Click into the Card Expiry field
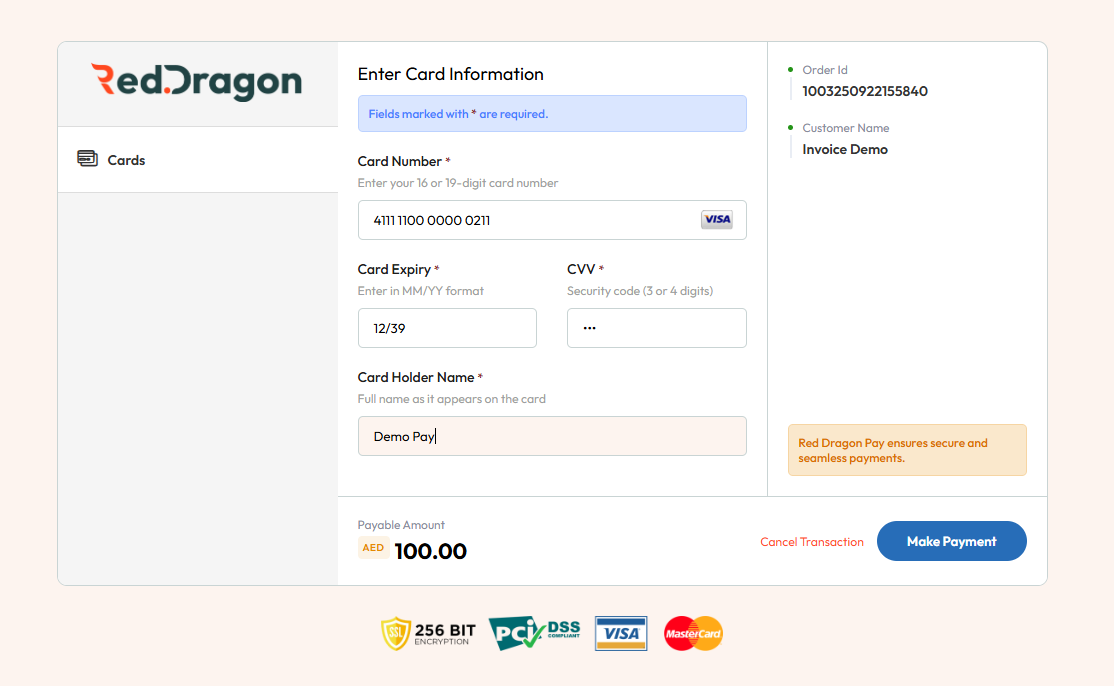The width and height of the screenshot is (1114, 686). coord(447,328)
